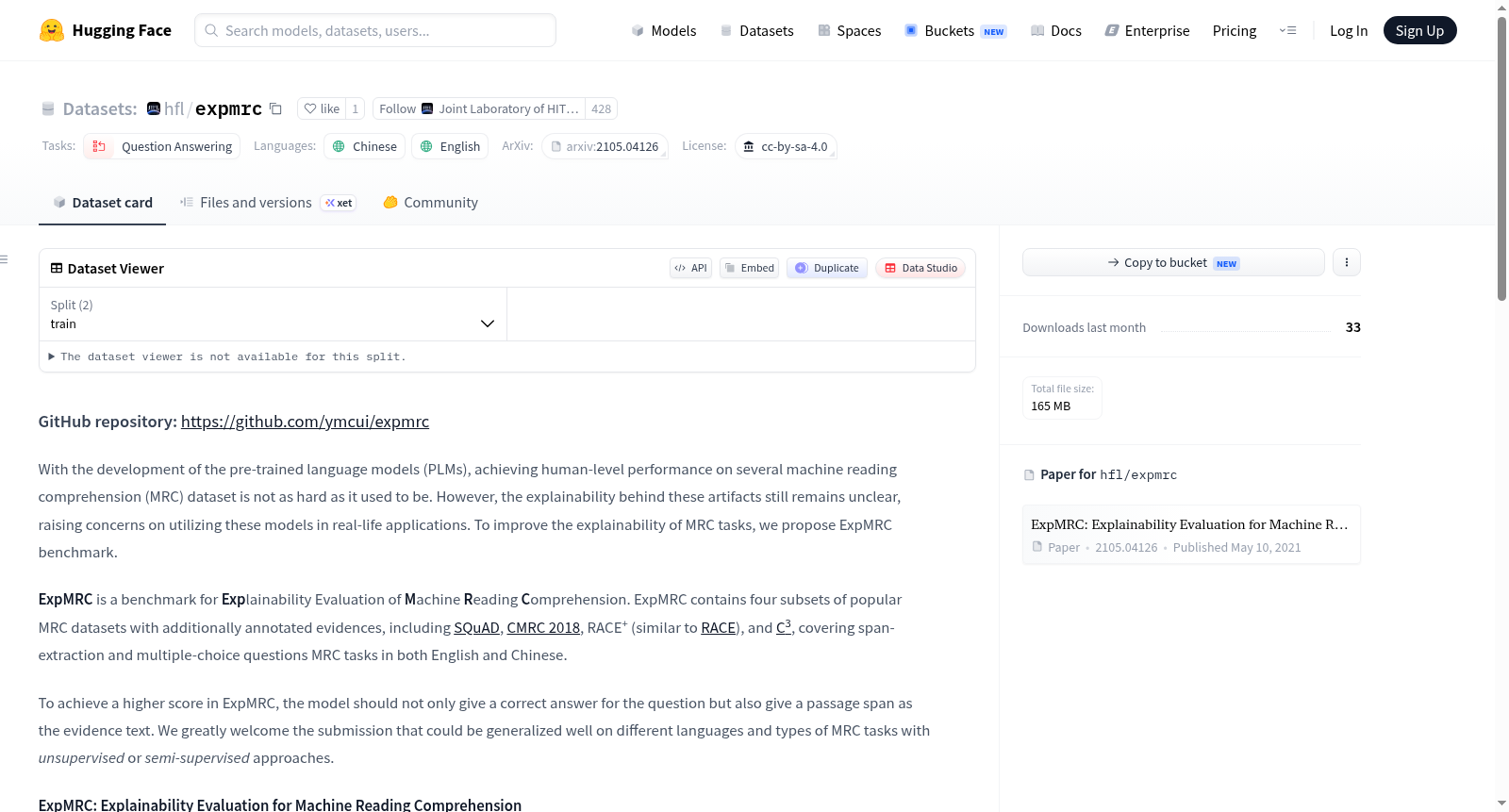Image resolution: width=1509 pixels, height=812 pixels.
Task: Open the C3 dataset link
Action: [x=783, y=626]
